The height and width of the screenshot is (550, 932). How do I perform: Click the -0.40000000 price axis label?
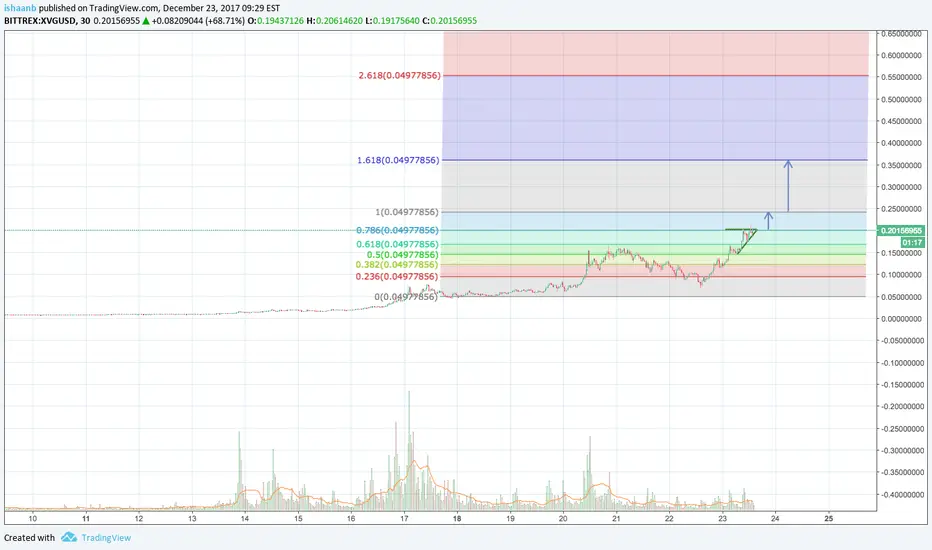(901, 494)
